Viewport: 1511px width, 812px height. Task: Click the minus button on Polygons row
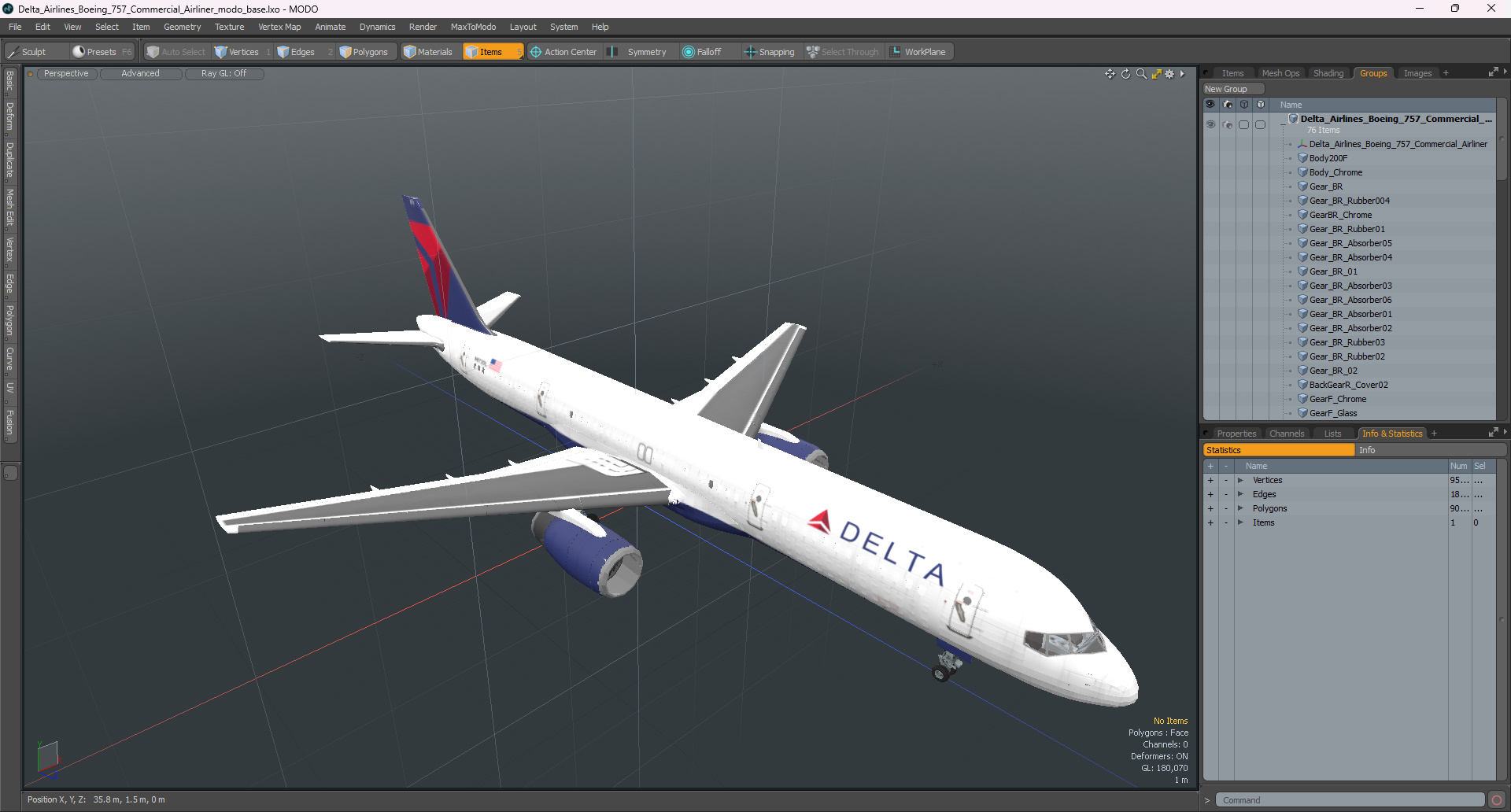tap(1226, 508)
